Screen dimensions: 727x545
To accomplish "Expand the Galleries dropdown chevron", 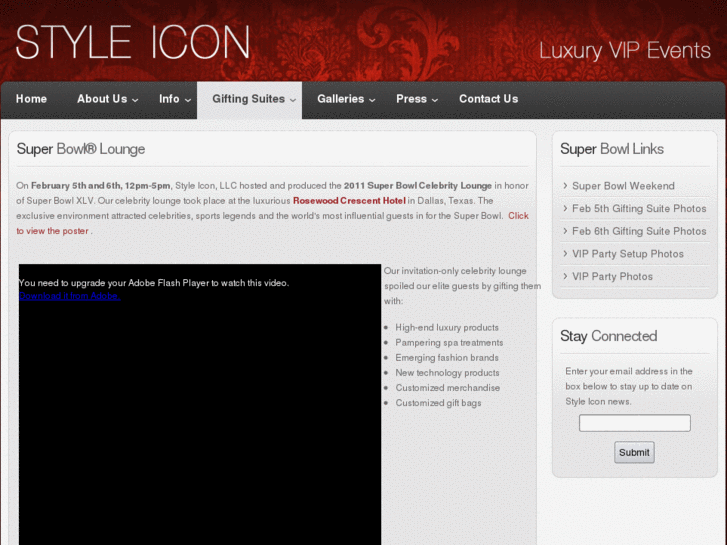I will click(x=372, y=100).
